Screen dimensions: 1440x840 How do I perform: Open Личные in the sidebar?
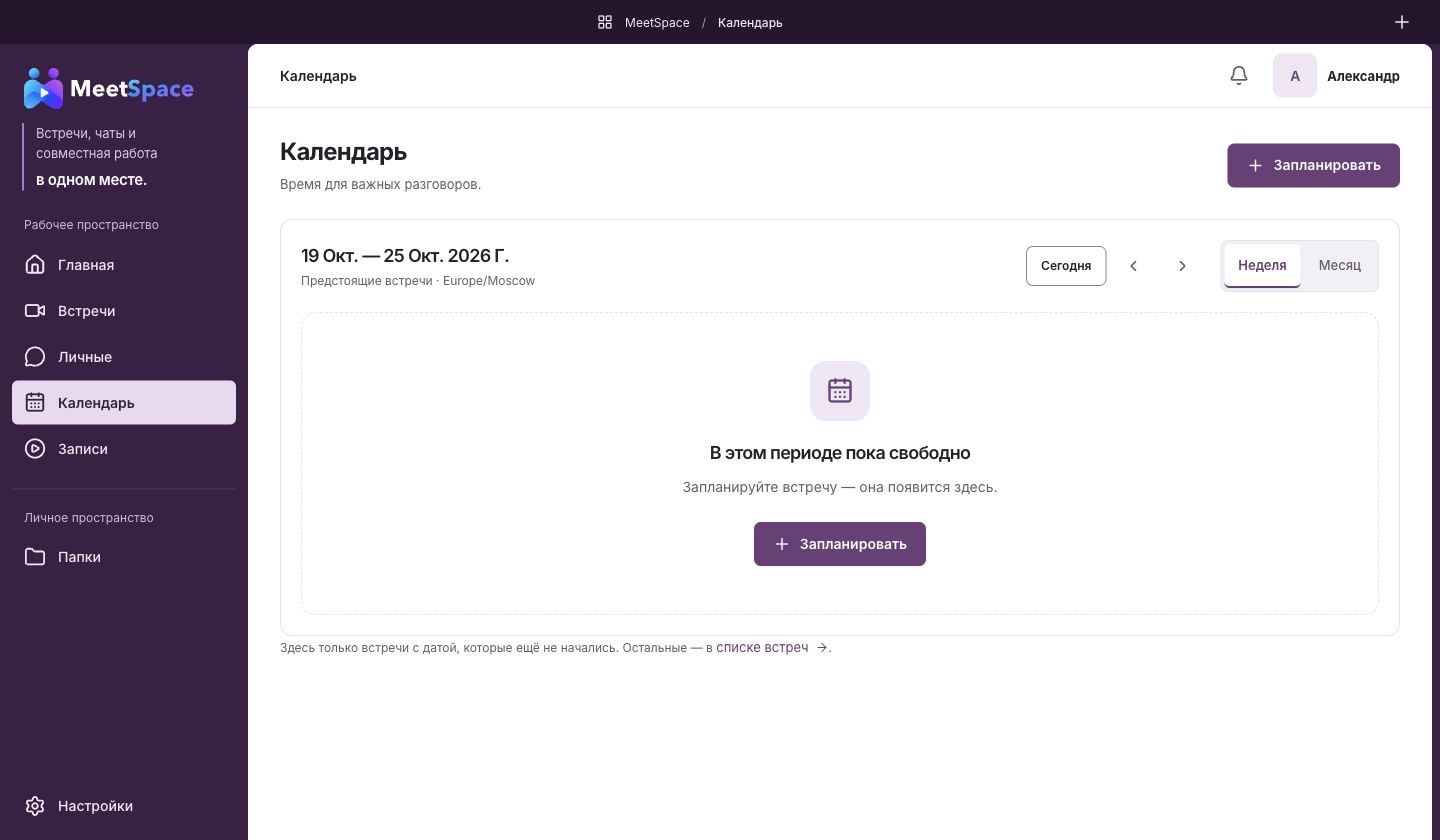pyautogui.click(x=124, y=357)
